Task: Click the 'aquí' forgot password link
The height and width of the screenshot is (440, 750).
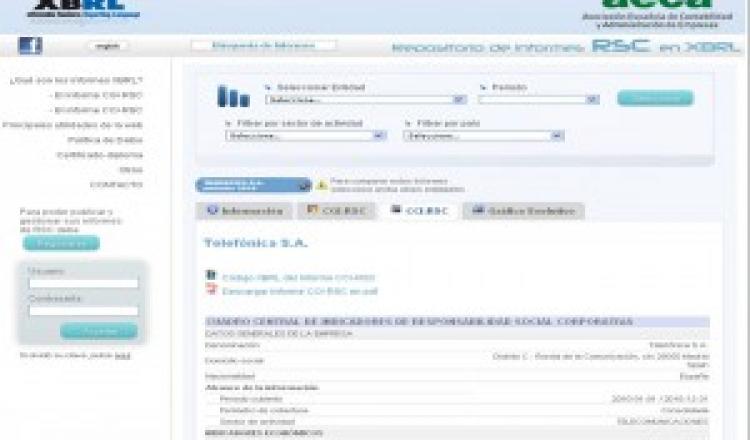Action: pos(122,355)
